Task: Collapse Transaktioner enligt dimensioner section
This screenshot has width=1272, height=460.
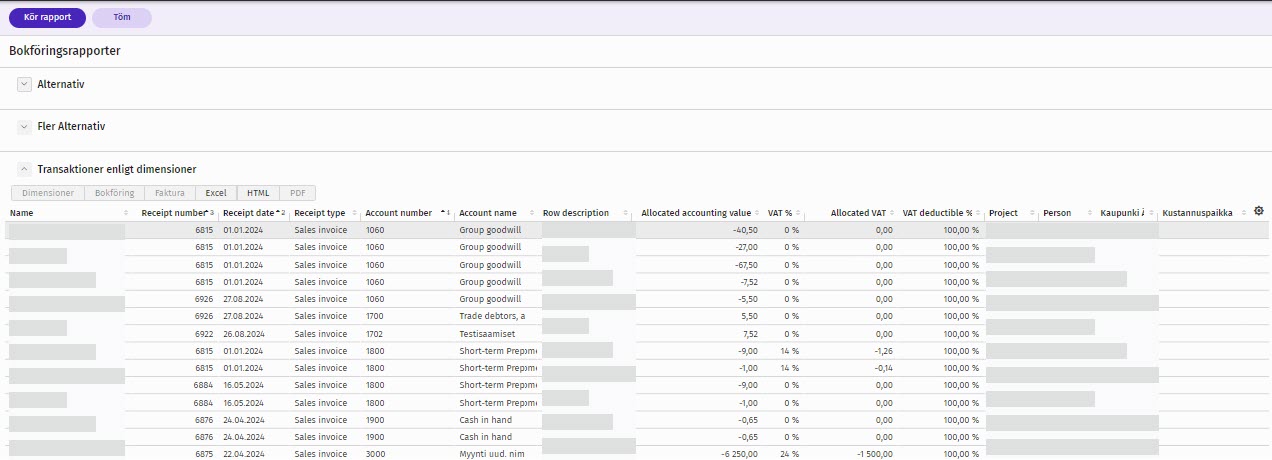Action: pos(25,170)
